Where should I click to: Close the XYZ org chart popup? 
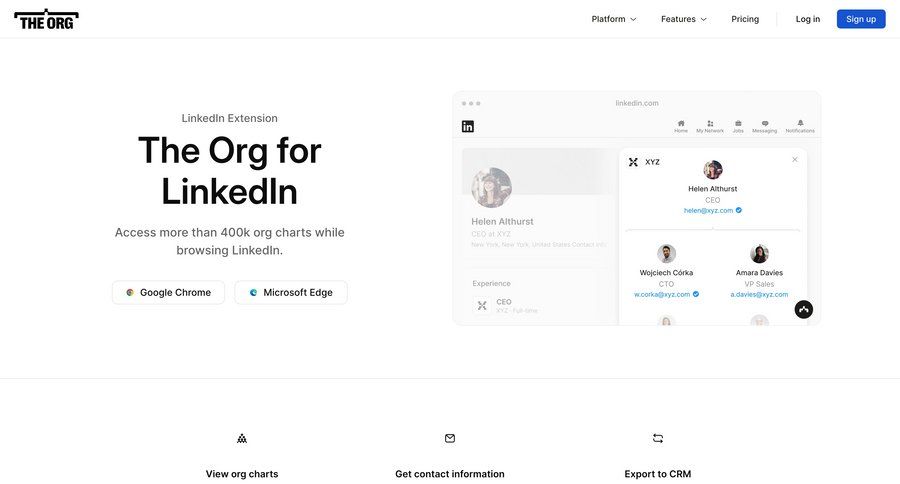795,159
